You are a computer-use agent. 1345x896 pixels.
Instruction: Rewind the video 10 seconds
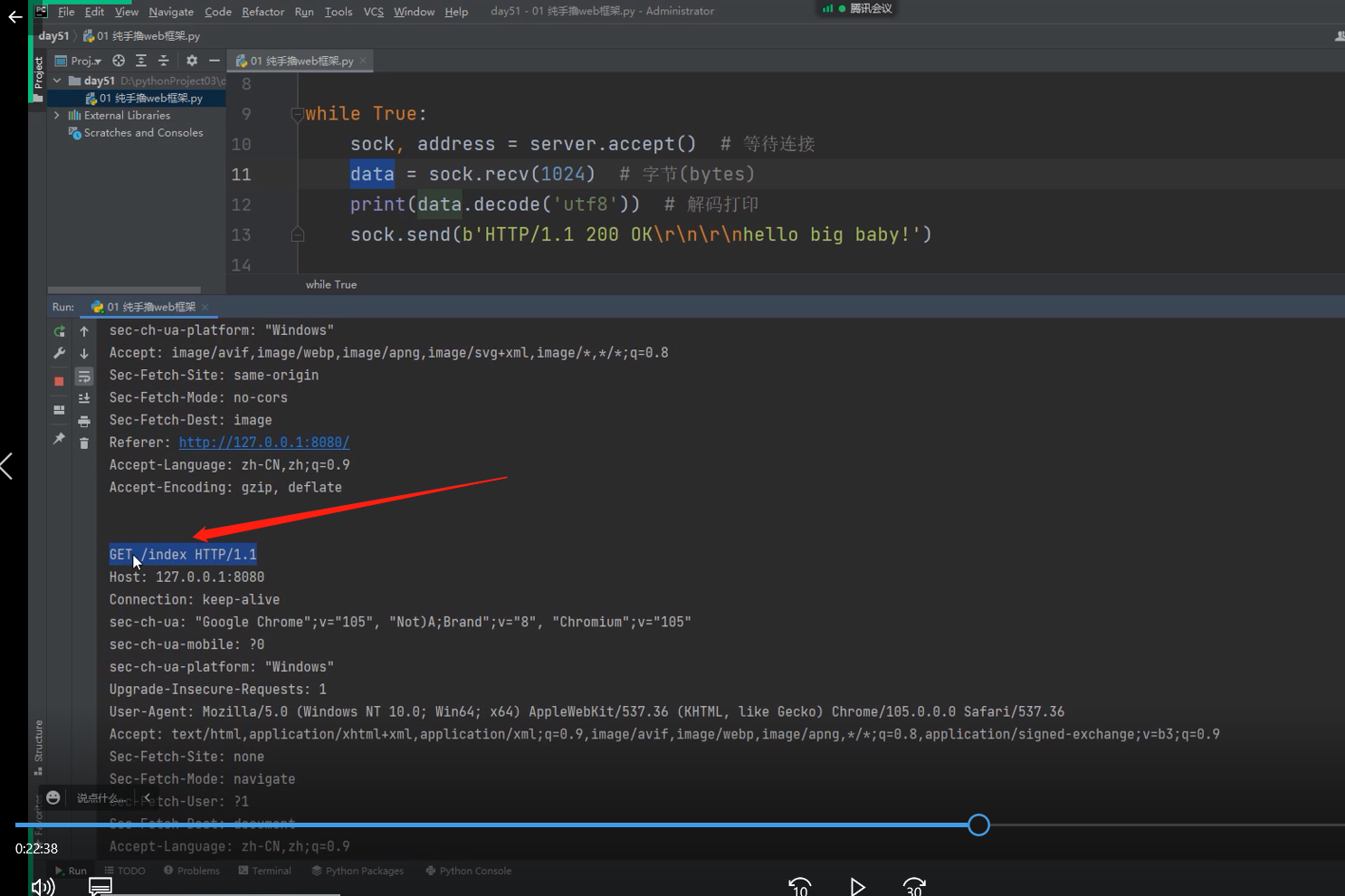point(800,886)
